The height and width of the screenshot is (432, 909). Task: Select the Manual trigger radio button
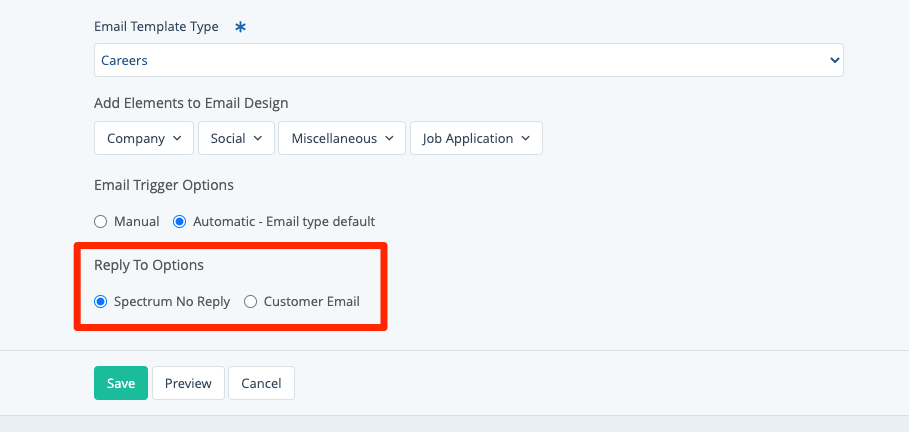(x=100, y=221)
